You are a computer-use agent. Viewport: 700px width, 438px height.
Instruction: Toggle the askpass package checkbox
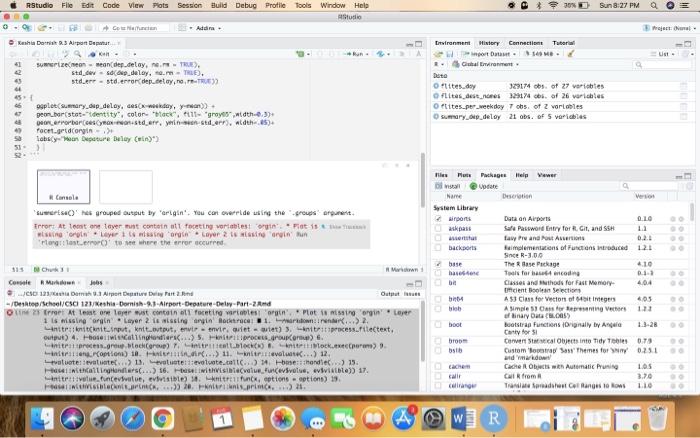click(x=438, y=229)
